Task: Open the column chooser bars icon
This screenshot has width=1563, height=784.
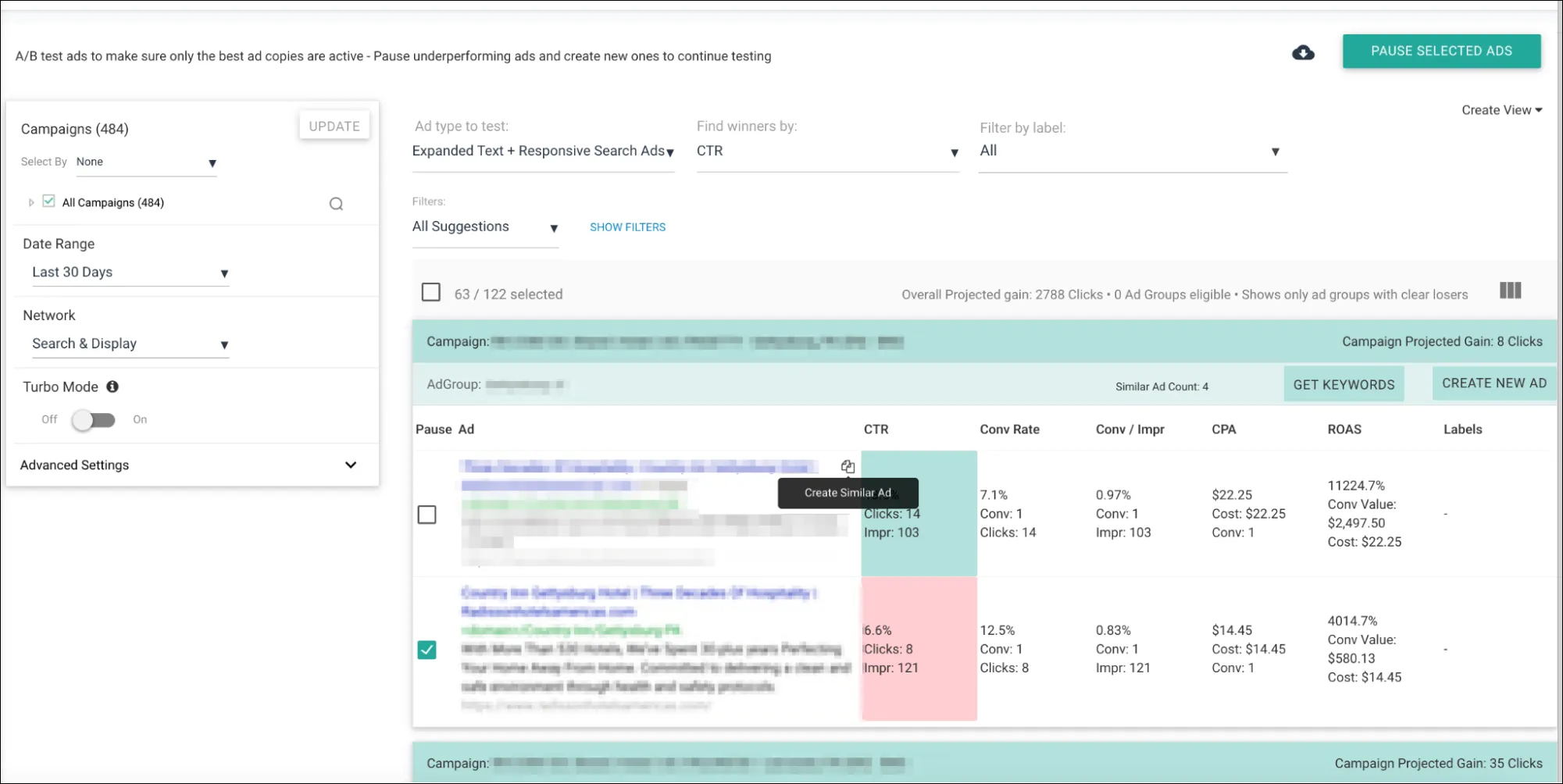Action: 1510,290
